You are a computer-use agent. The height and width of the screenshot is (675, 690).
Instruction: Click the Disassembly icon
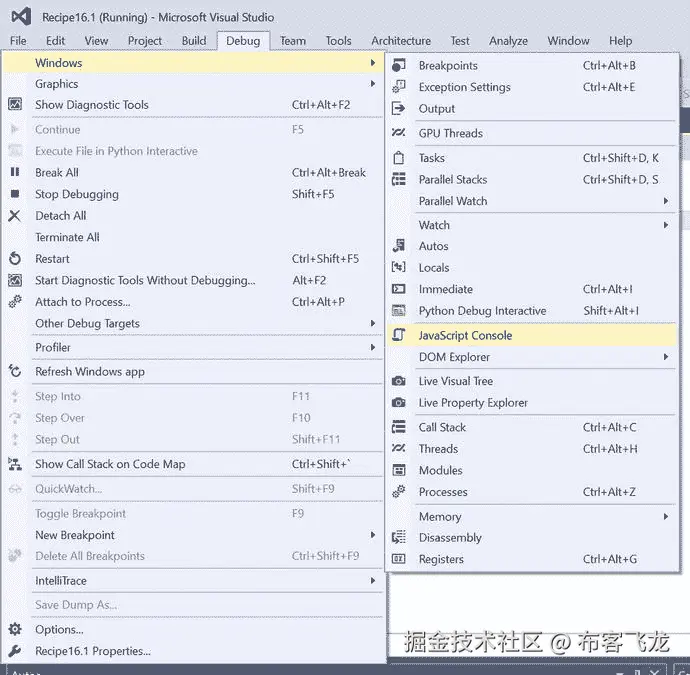pyautogui.click(x=399, y=537)
